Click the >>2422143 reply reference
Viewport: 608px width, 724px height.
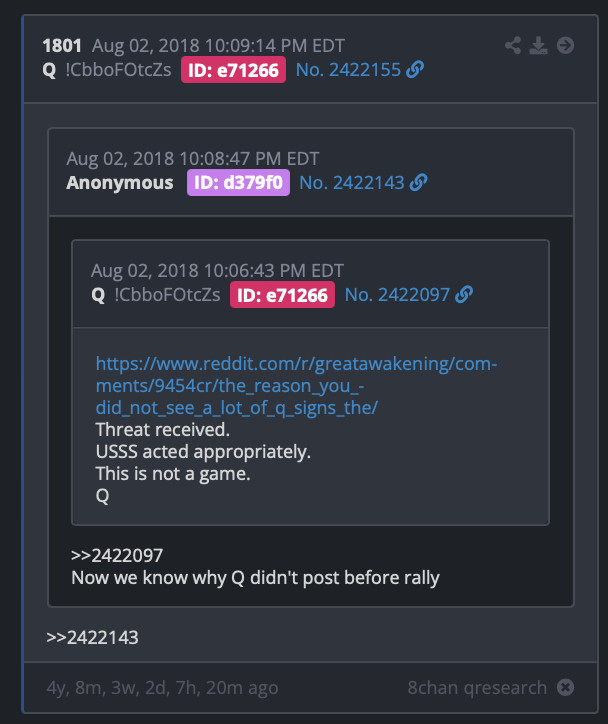(x=92, y=638)
